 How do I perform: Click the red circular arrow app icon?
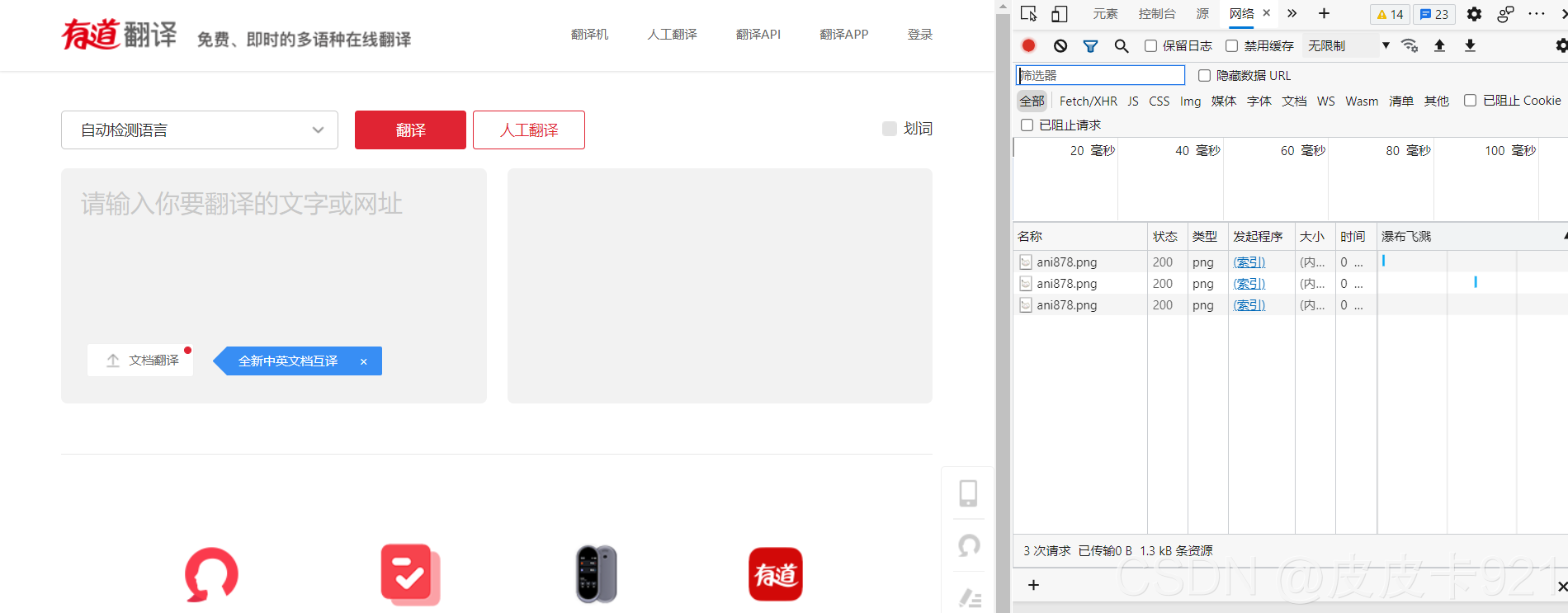click(212, 574)
